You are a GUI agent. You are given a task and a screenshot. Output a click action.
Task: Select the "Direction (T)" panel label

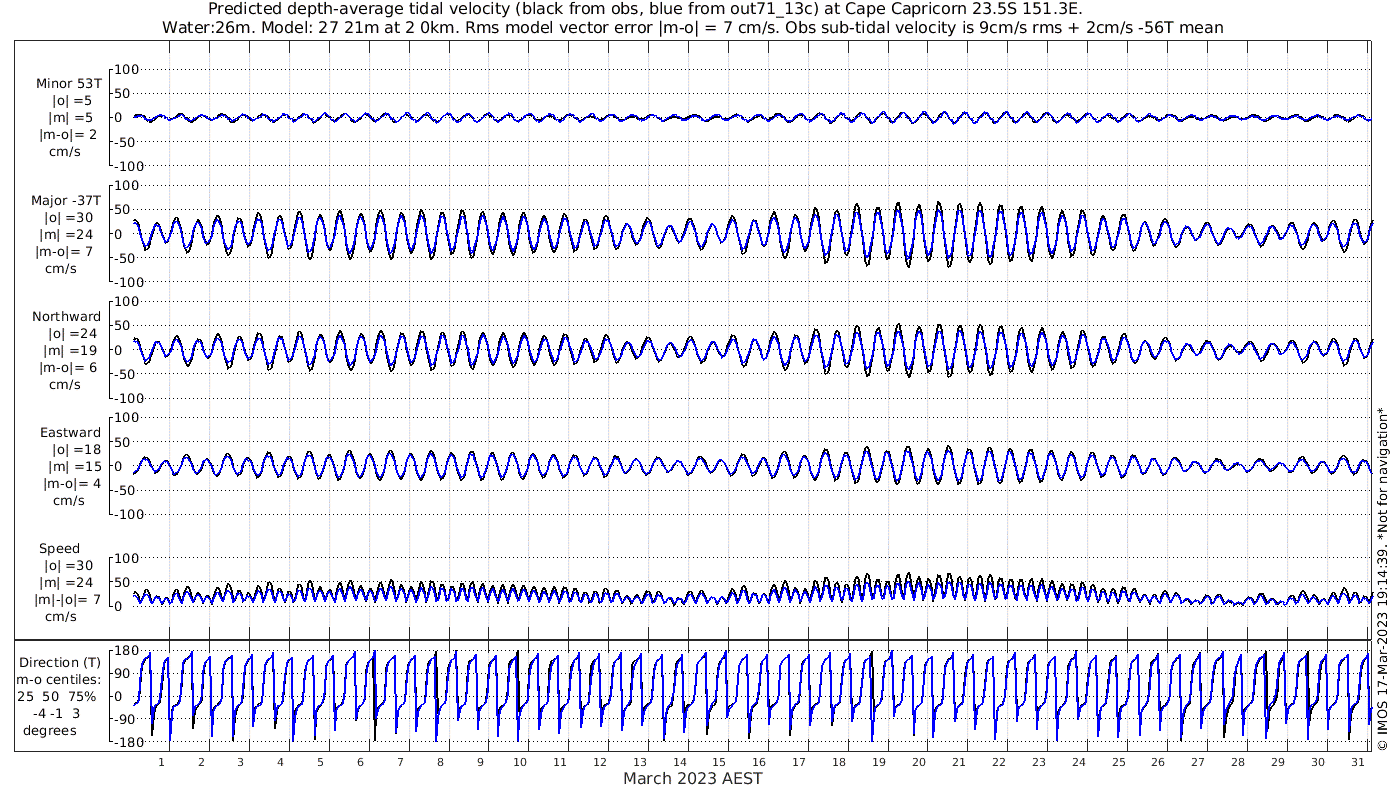point(60,663)
